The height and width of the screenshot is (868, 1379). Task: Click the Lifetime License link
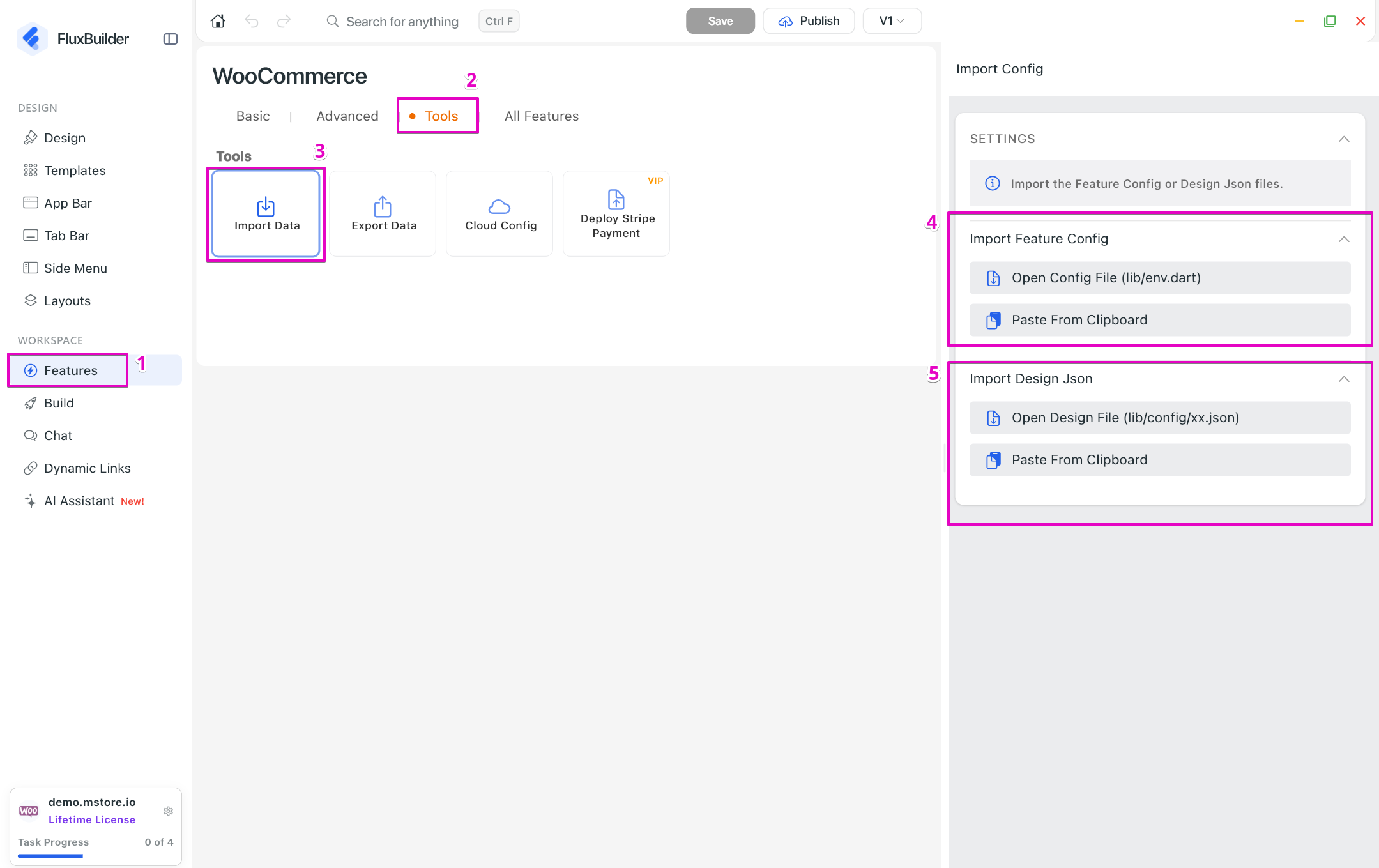point(92,820)
